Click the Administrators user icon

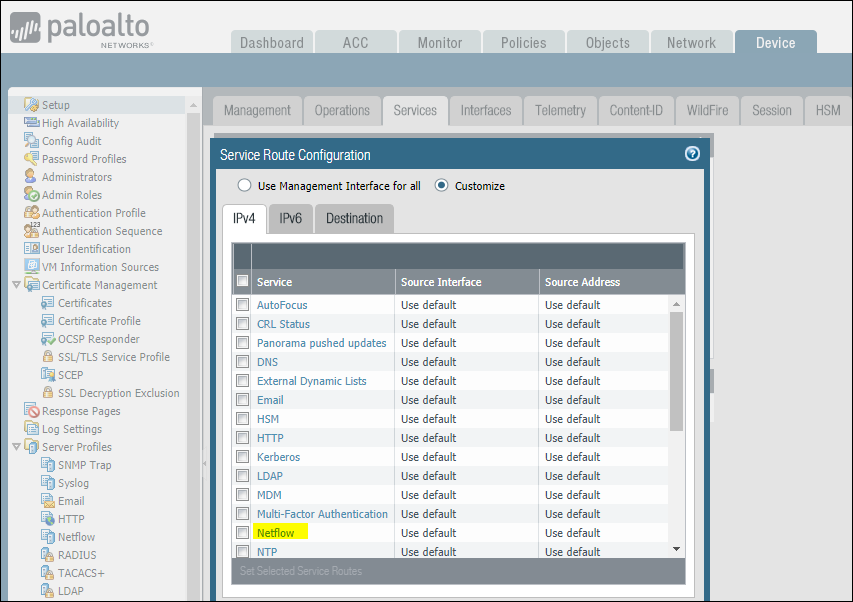tap(32, 177)
